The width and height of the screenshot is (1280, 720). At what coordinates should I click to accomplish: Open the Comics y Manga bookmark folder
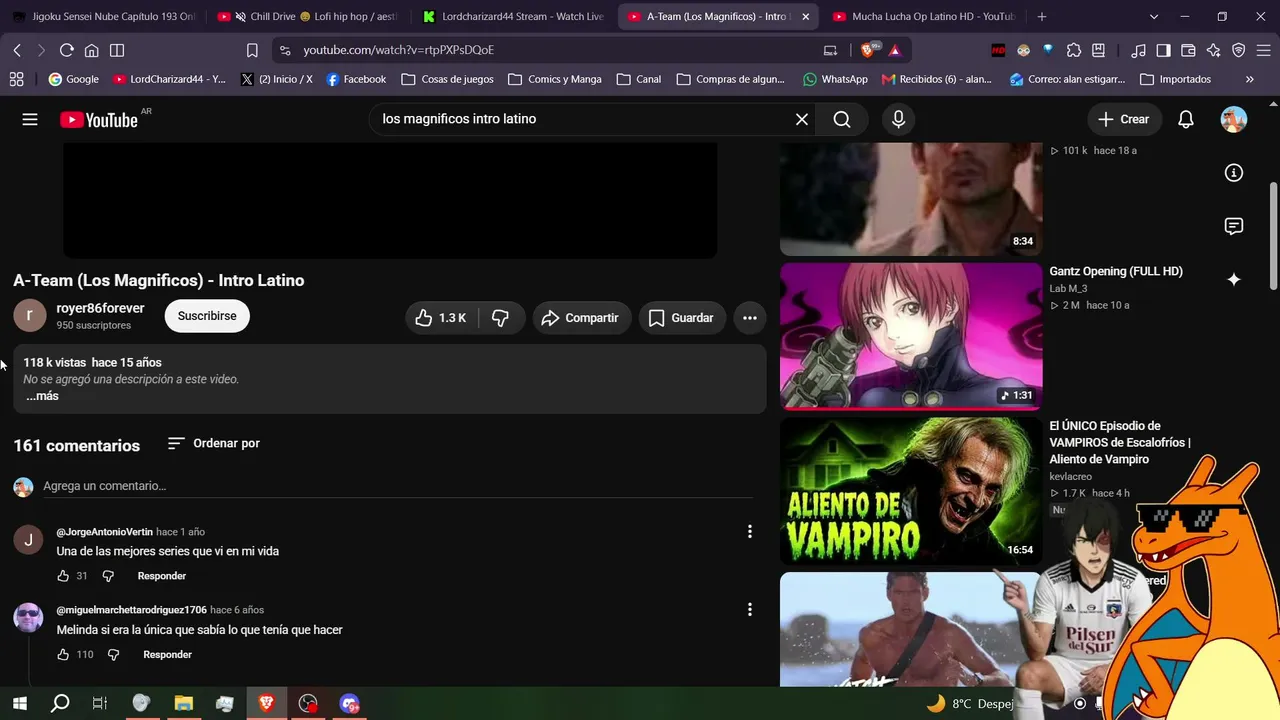[555, 79]
